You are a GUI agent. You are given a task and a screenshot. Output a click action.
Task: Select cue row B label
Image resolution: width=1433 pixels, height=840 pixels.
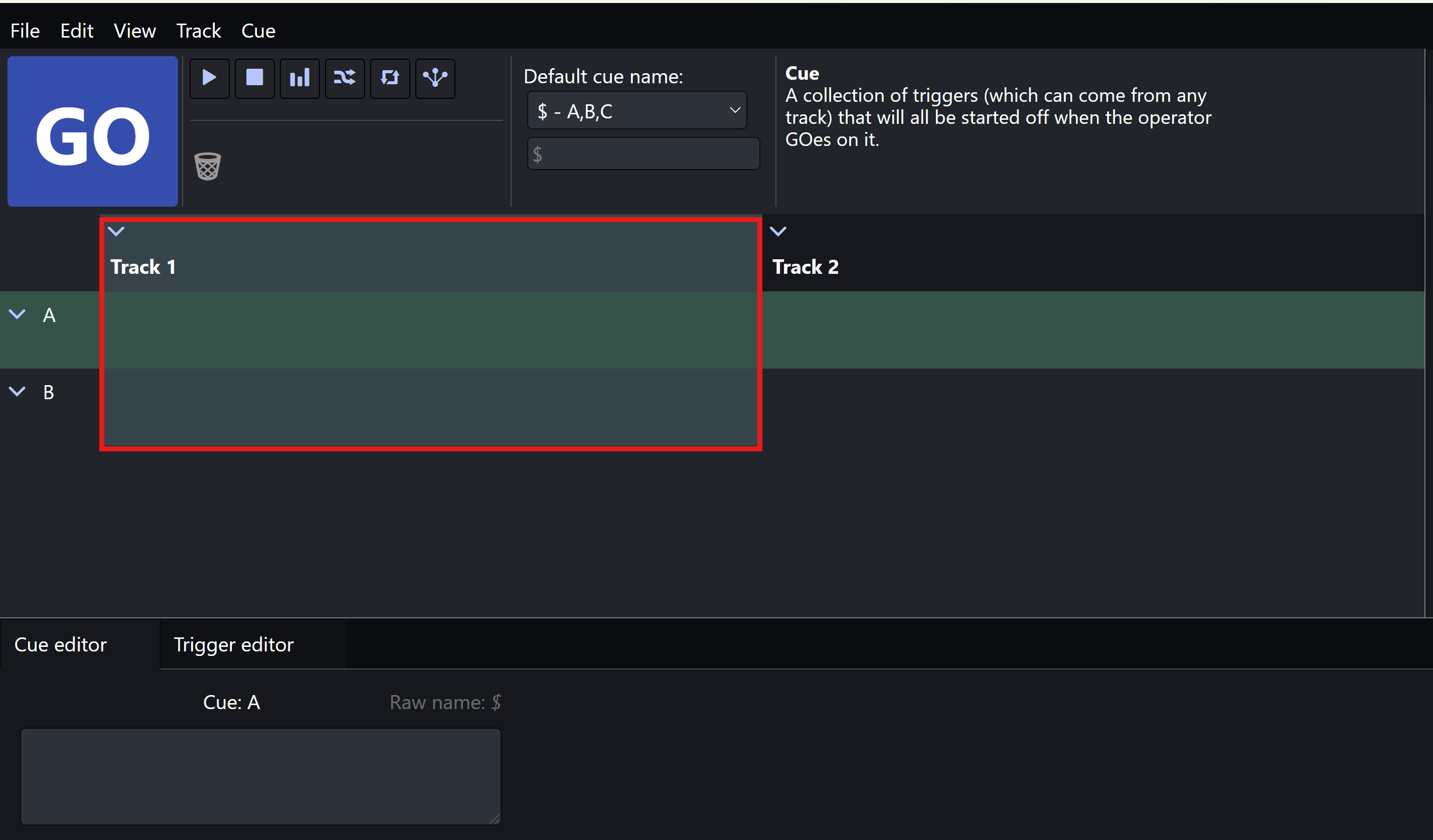coord(49,392)
